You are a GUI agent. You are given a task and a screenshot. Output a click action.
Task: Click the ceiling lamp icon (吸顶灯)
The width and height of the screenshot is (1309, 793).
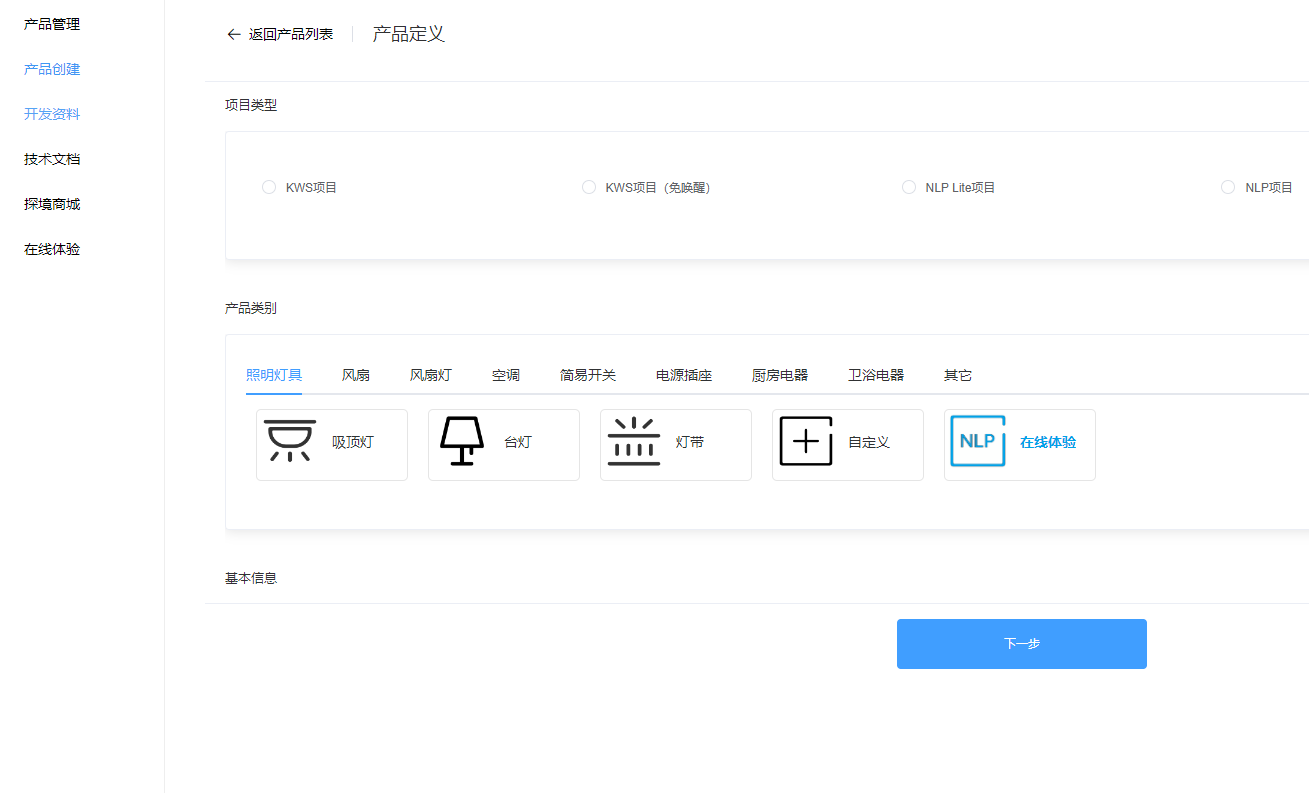pyautogui.click(x=290, y=441)
